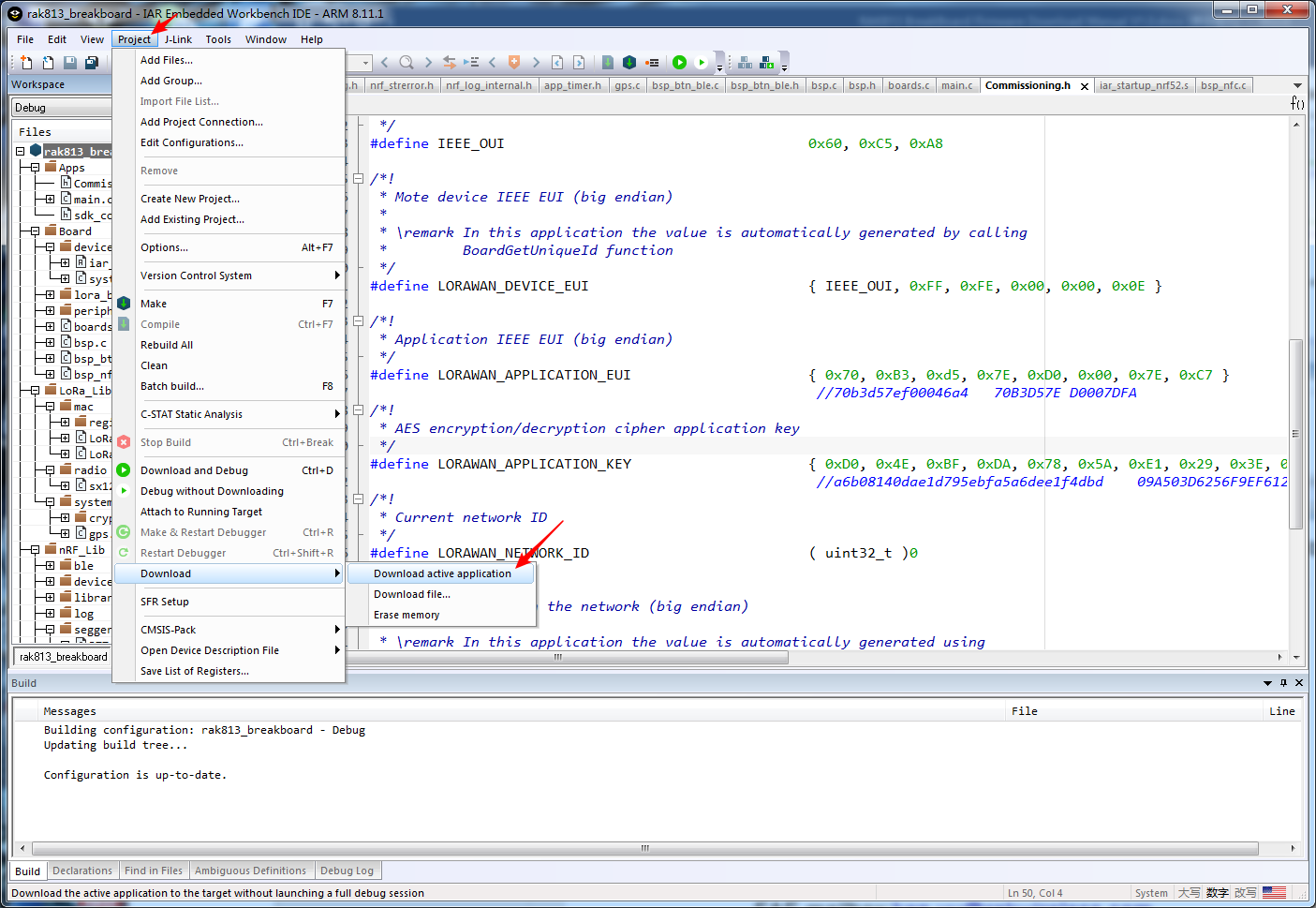Screen dimensions: 1316x908
Task: Collapse the Apps folder in workspace
Action: point(35,168)
